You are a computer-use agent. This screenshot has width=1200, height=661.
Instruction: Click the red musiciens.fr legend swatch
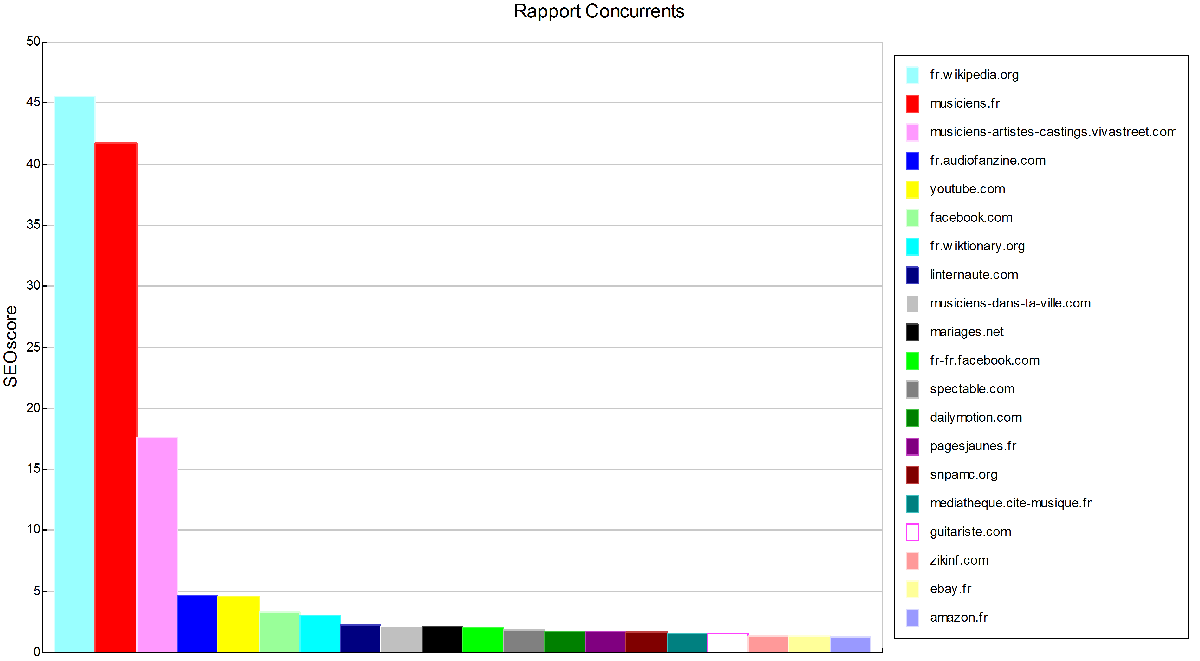tap(912, 103)
